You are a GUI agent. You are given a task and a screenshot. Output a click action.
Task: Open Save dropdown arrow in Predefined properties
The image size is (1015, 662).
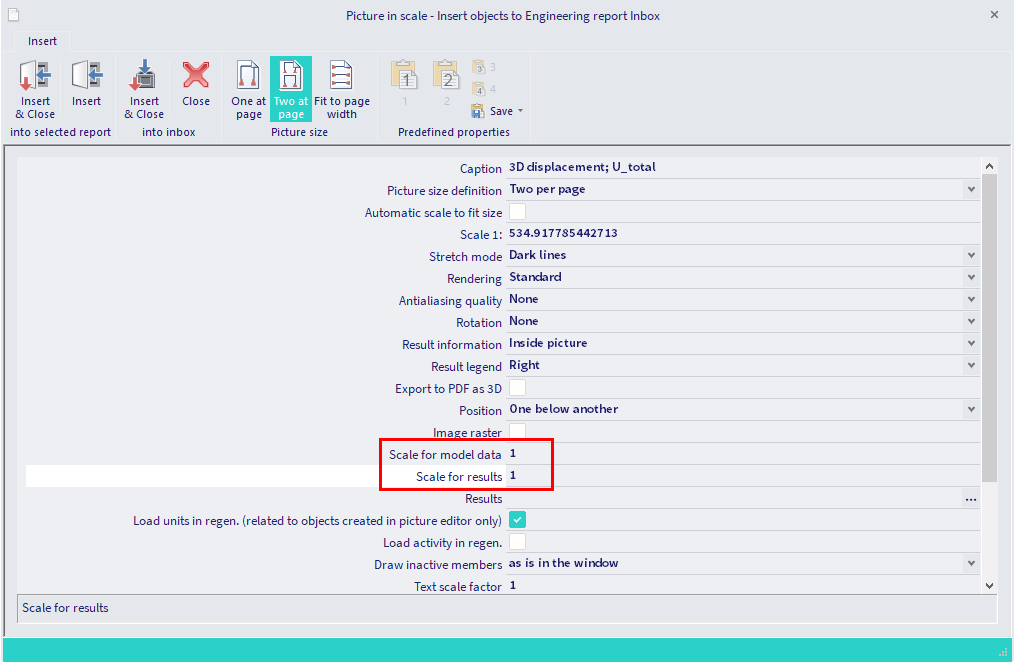coord(520,111)
